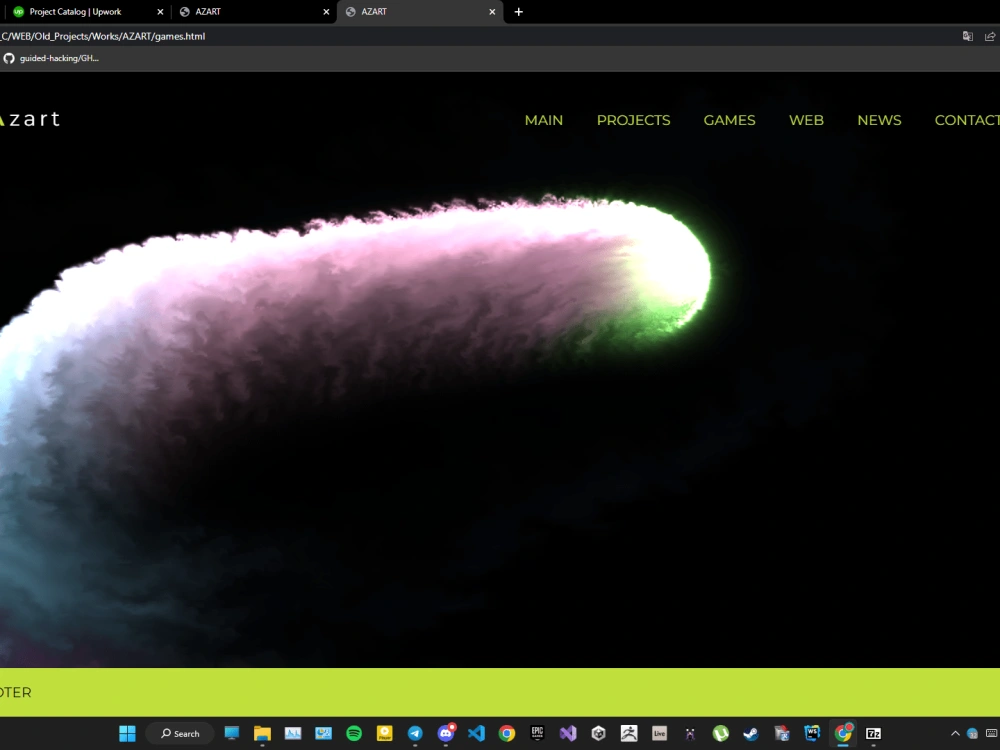This screenshot has height=750, width=1000.
Task: Open 7-Zip from the taskbar
Action: pos(874,733)
